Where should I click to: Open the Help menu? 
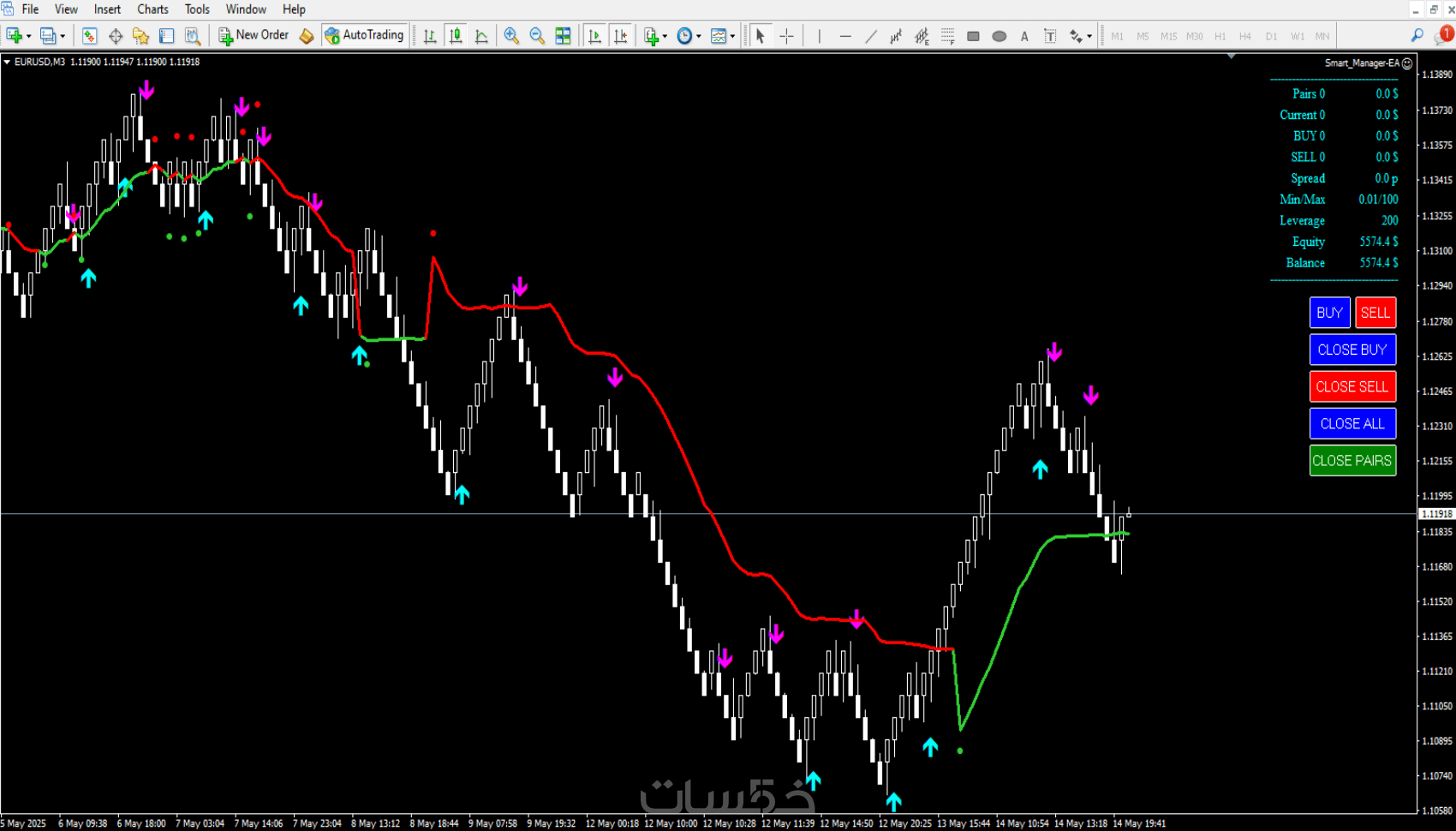pyautogui.click(x=294, y=9)
